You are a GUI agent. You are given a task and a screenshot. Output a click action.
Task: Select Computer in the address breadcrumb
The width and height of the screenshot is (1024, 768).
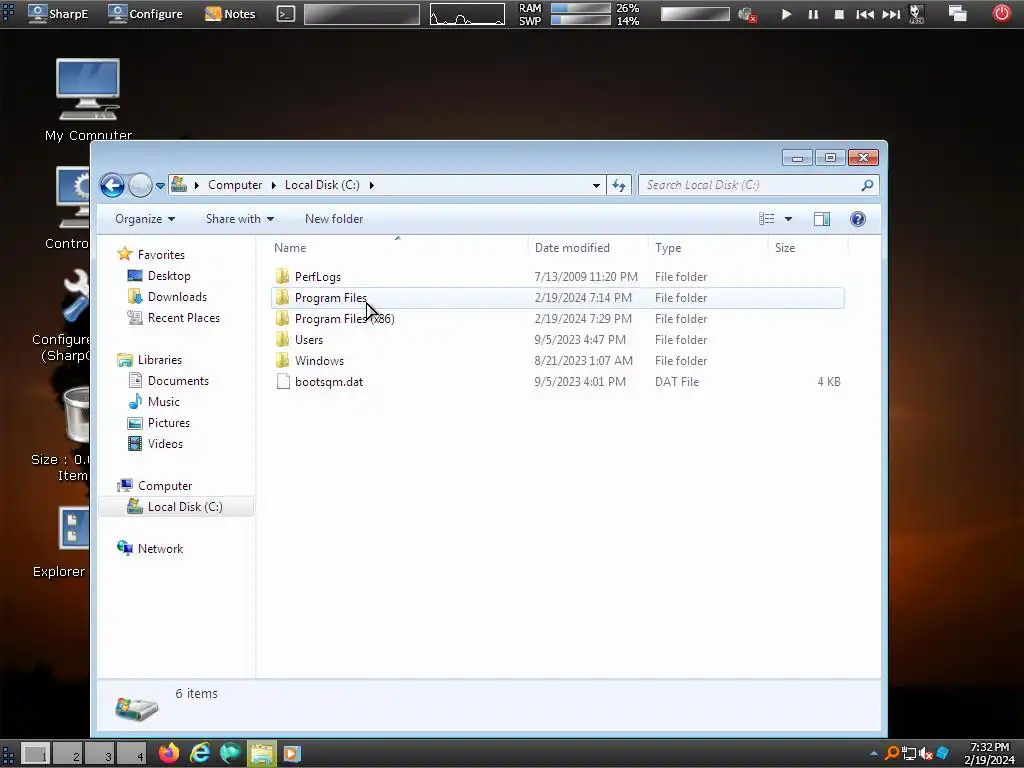coord(235,185)
